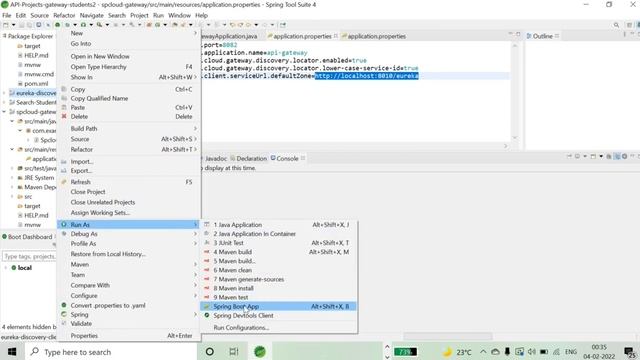Open the Refactor menu
This screenshot has width=640, height=360.
pos(64,15)
